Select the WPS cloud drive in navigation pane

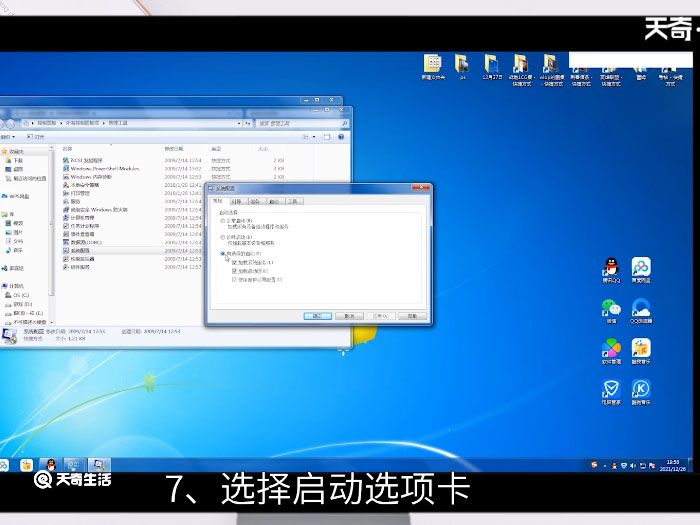[x=15, y=196]
